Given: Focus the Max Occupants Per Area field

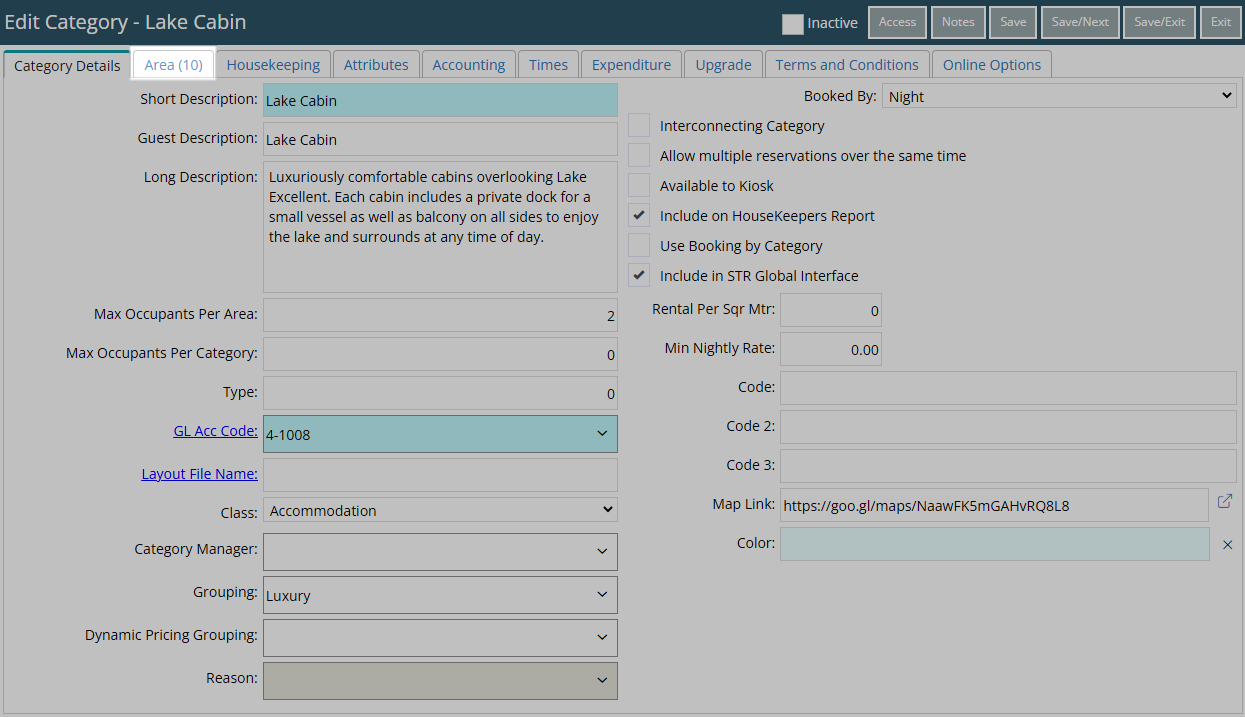Looking at the screenshot, I should pyautogui.click(x=440, y=315).
